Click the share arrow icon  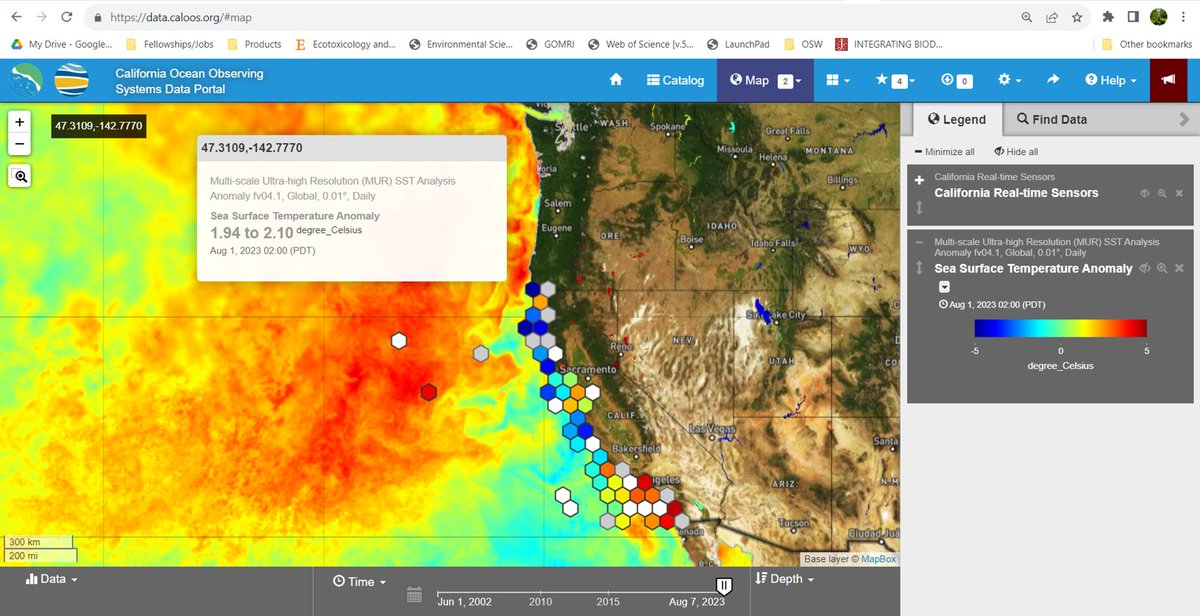(1053, 80)
